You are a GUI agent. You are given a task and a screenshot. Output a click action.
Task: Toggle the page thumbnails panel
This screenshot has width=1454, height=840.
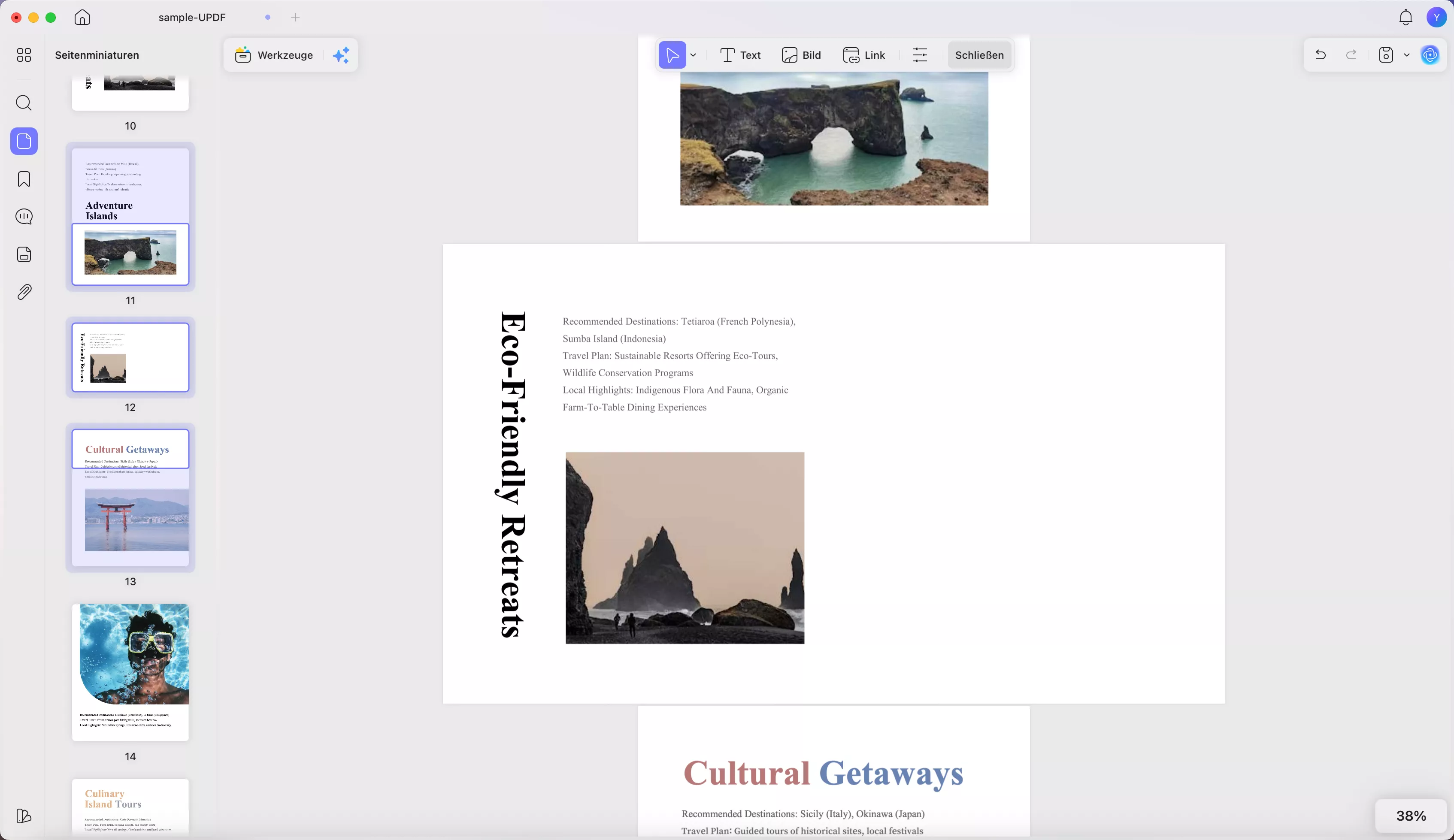pyautogui.click(x=24, y=141)
